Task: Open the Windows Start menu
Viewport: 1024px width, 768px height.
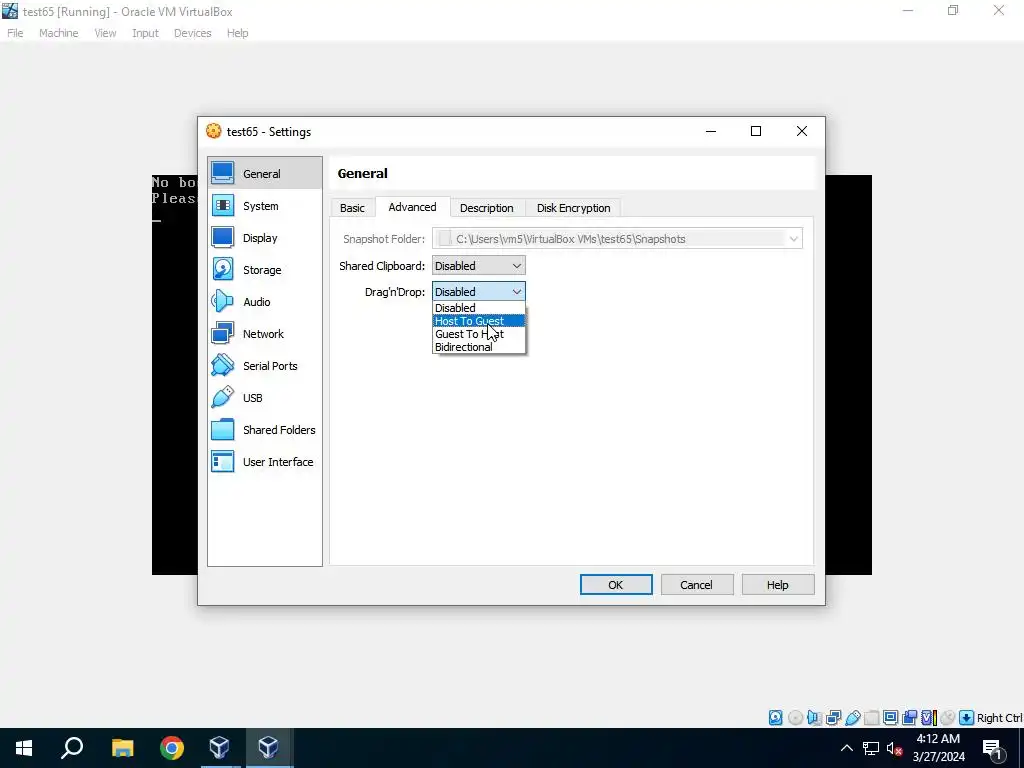Action: coord(24,748)
